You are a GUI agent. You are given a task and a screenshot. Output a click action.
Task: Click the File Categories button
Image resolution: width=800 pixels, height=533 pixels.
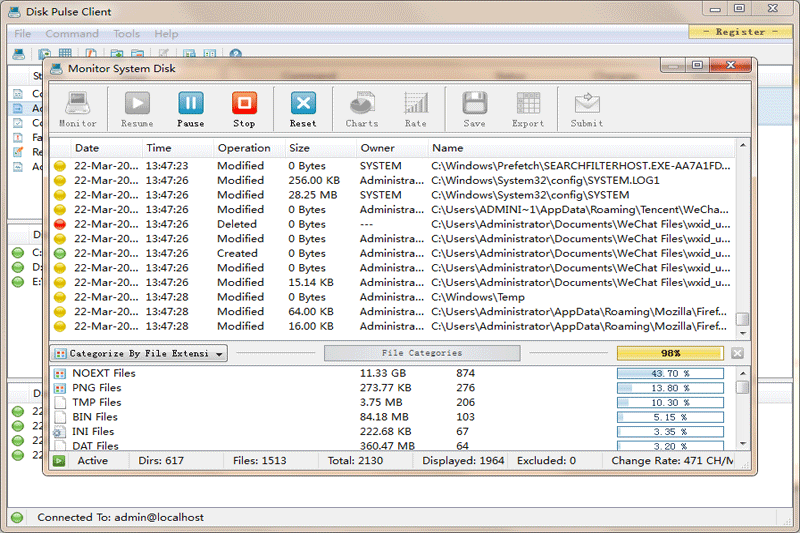pos(422,353)
